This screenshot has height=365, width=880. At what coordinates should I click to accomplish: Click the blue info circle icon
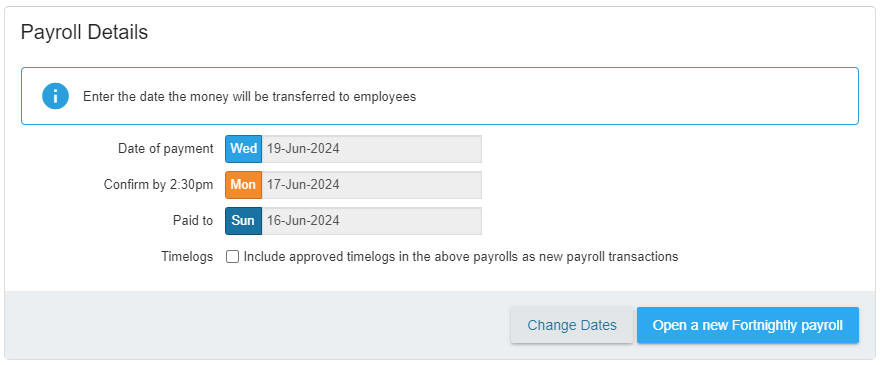tap(55, 96)
